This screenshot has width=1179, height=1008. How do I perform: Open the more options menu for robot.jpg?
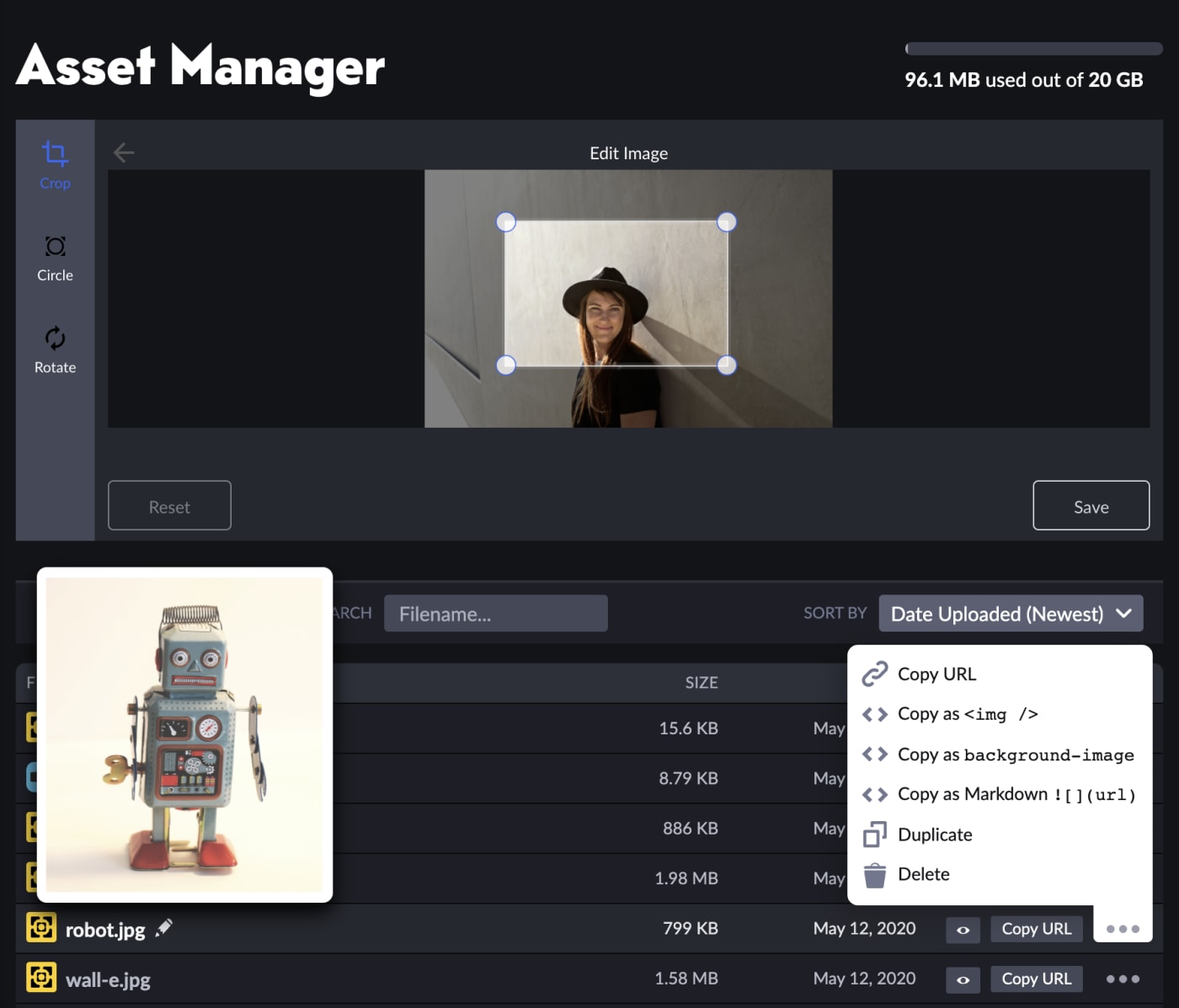(1122, 929)
